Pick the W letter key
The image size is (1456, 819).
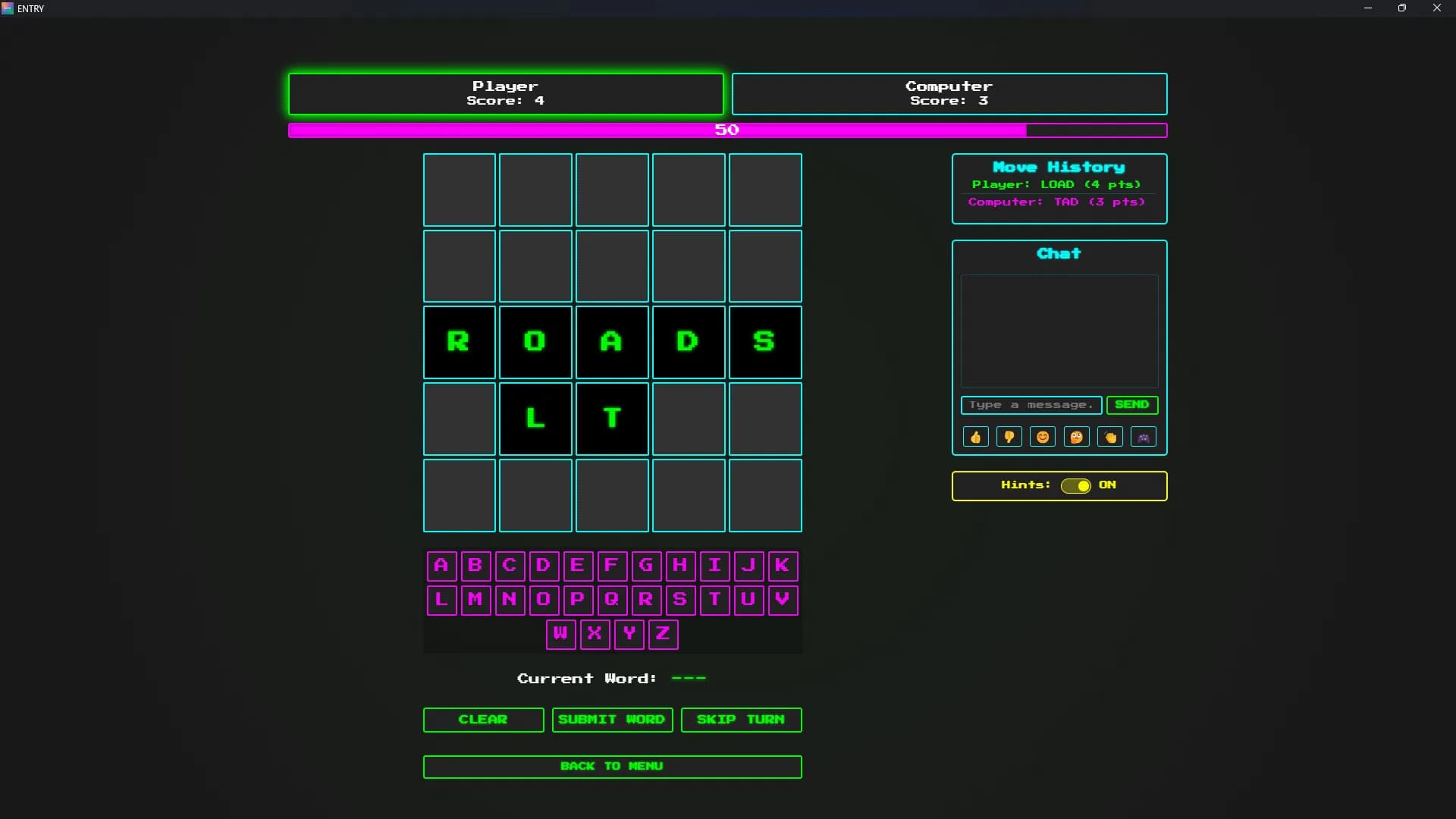pos(560,634)
